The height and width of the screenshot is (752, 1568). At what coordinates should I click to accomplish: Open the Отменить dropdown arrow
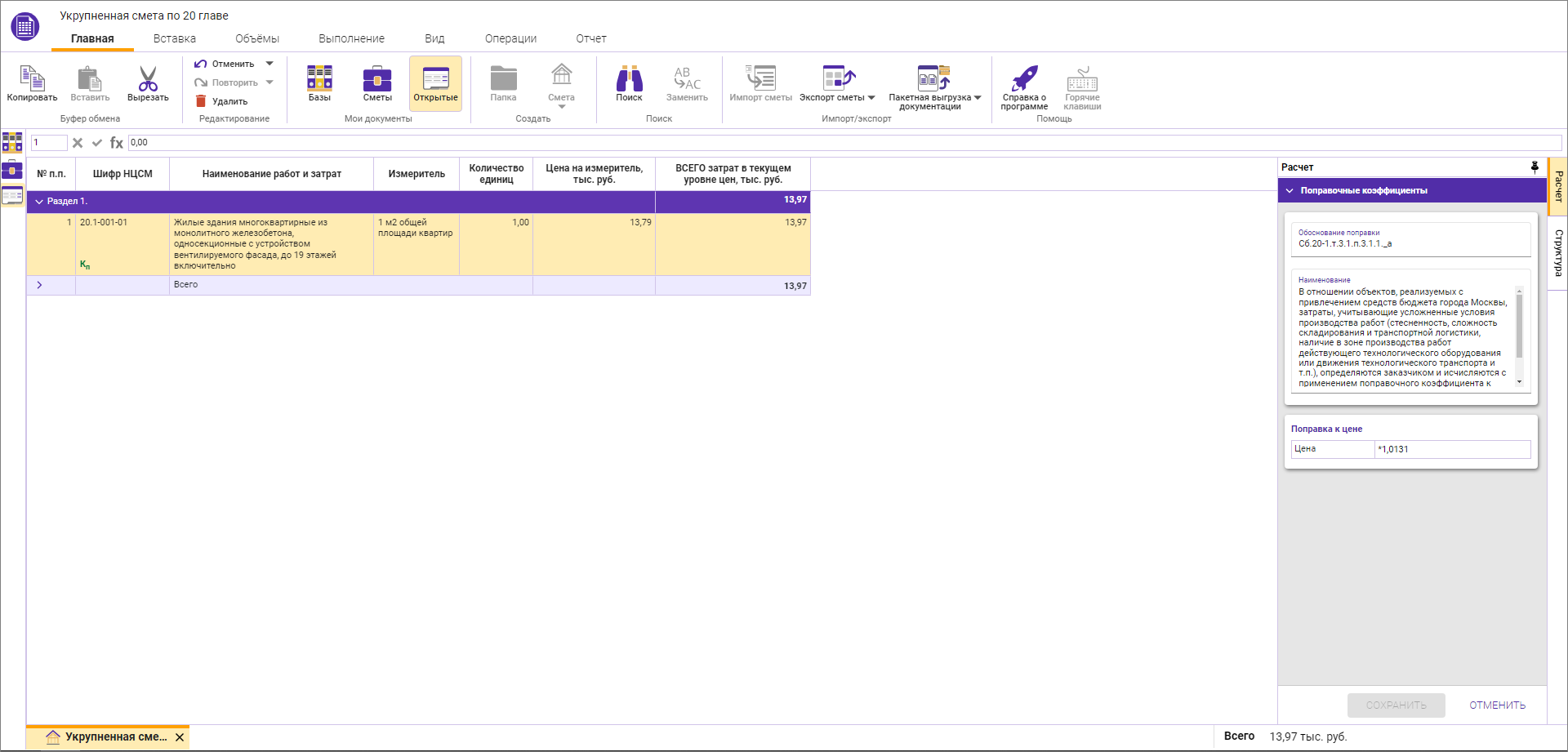269,64
